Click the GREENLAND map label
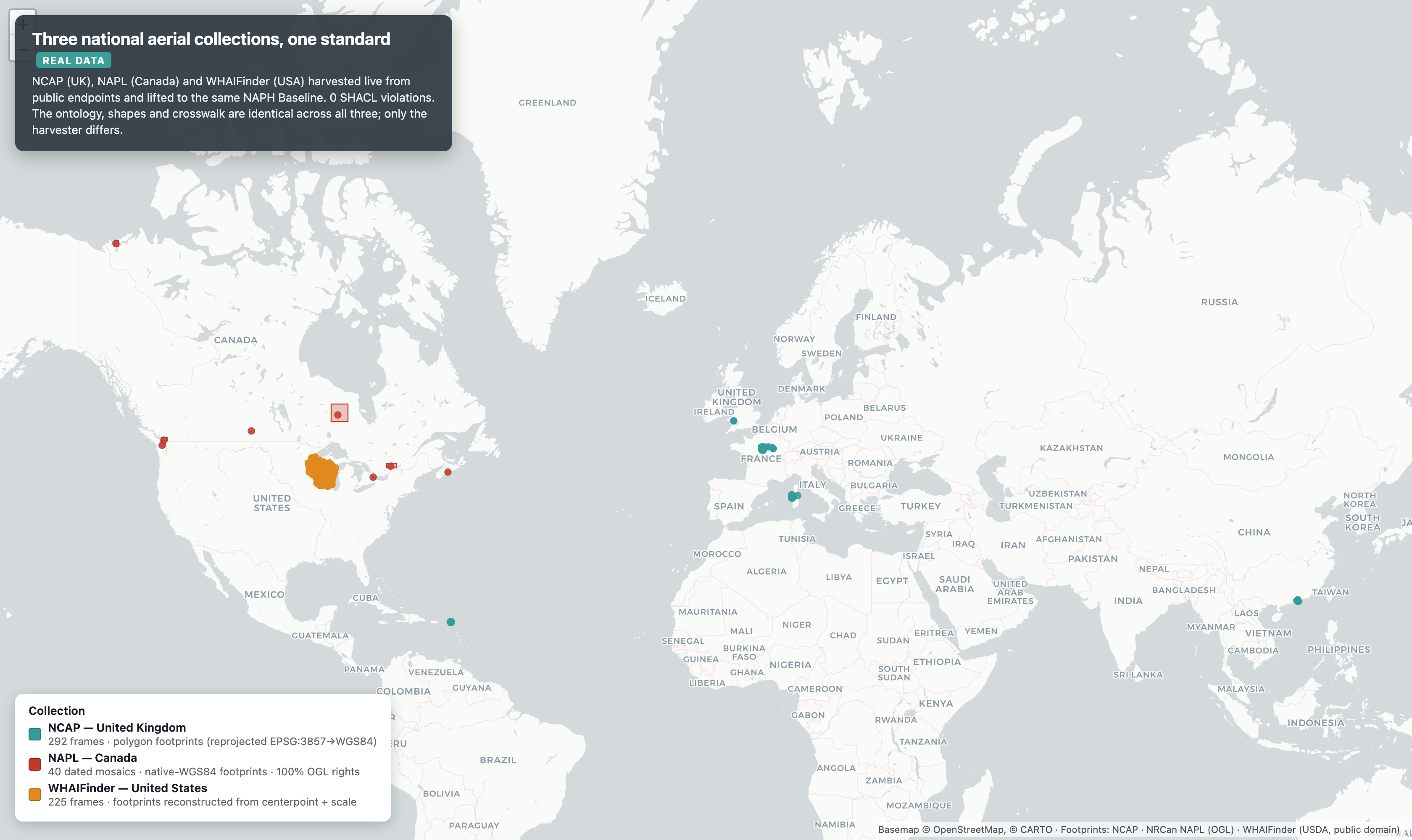The height and width of the screenshot is (840, 1412). (547, 102)
